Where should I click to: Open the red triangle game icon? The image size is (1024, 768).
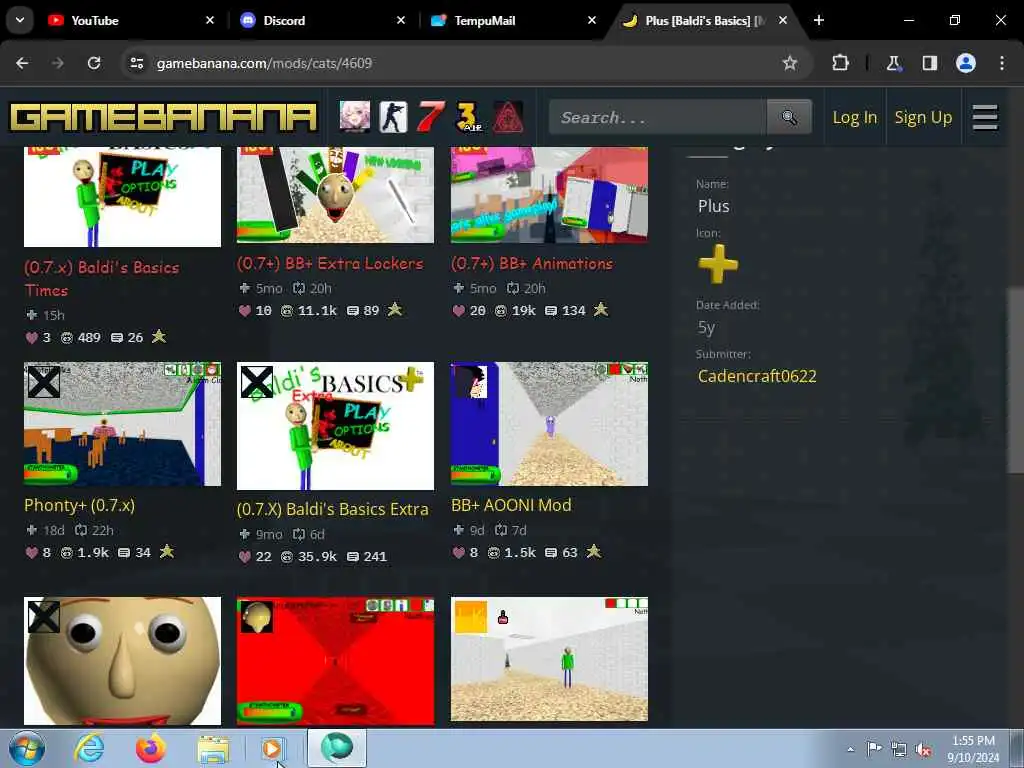507,117
